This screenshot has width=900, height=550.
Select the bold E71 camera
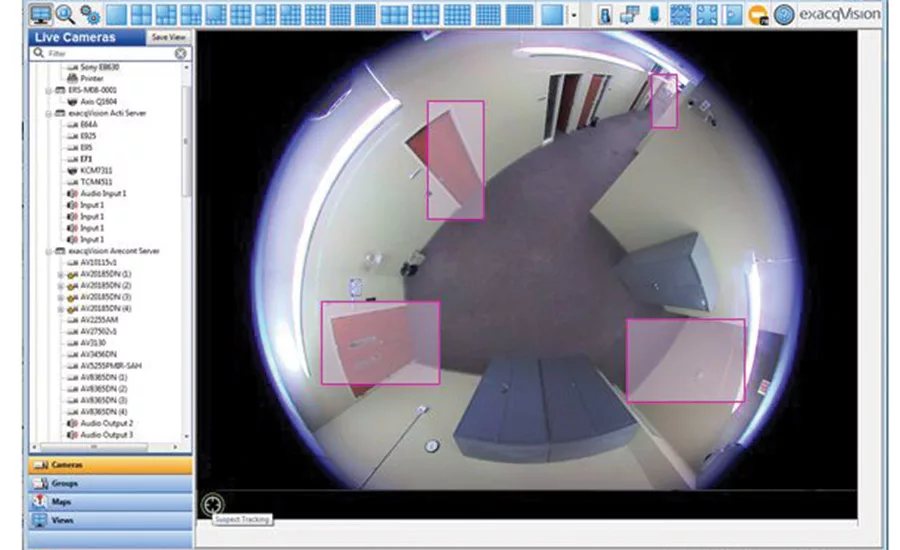pos(86,158)
